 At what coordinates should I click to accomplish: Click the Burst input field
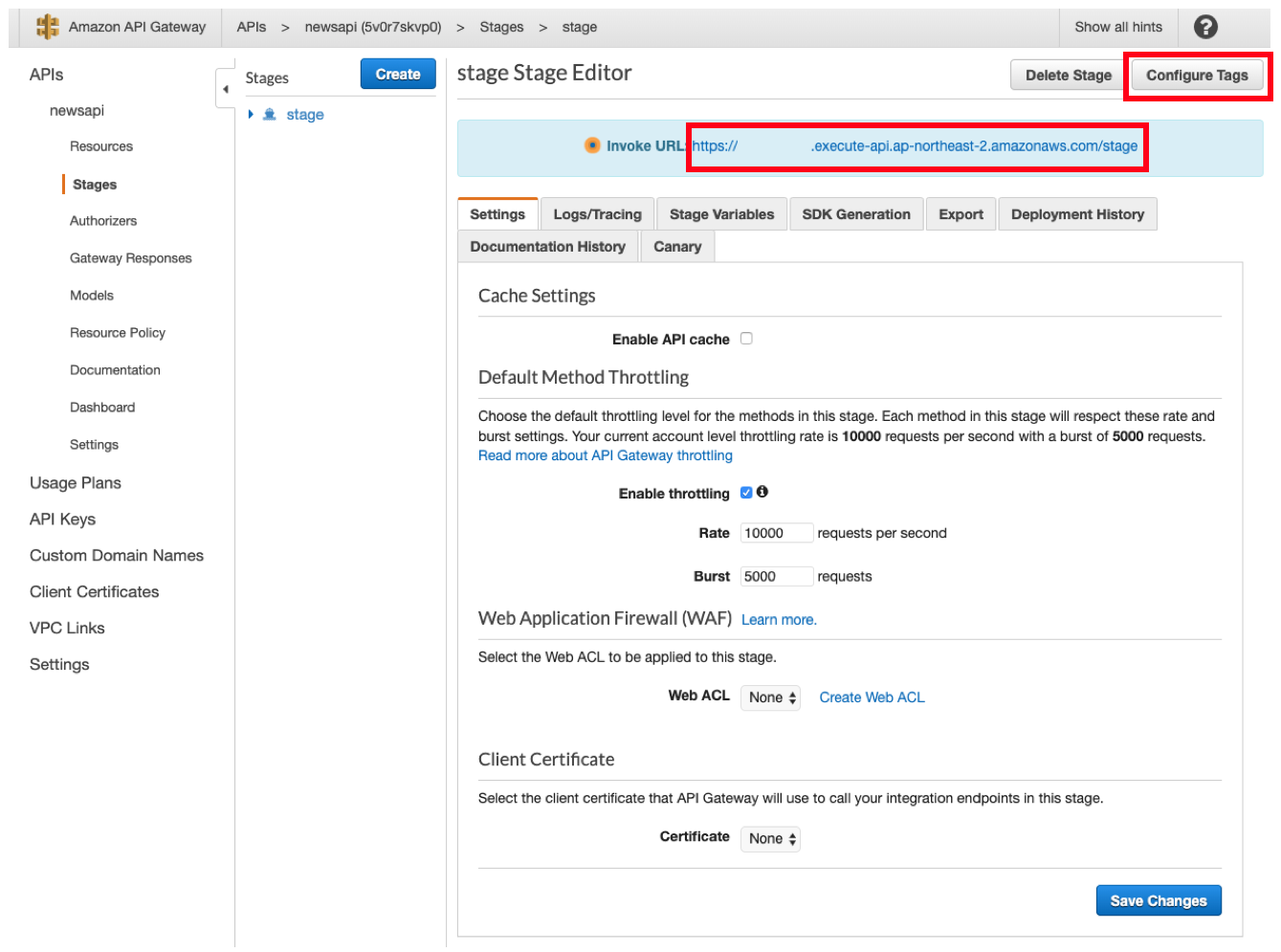(777, 576)
